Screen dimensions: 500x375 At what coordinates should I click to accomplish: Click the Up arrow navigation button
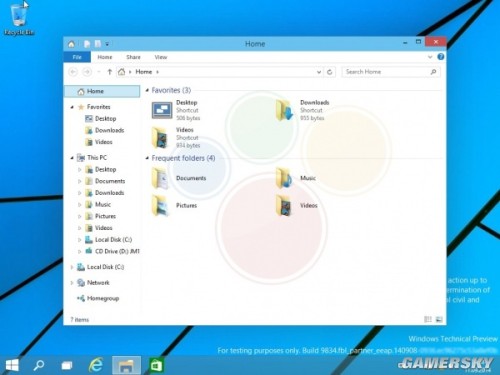pos(109,72)
